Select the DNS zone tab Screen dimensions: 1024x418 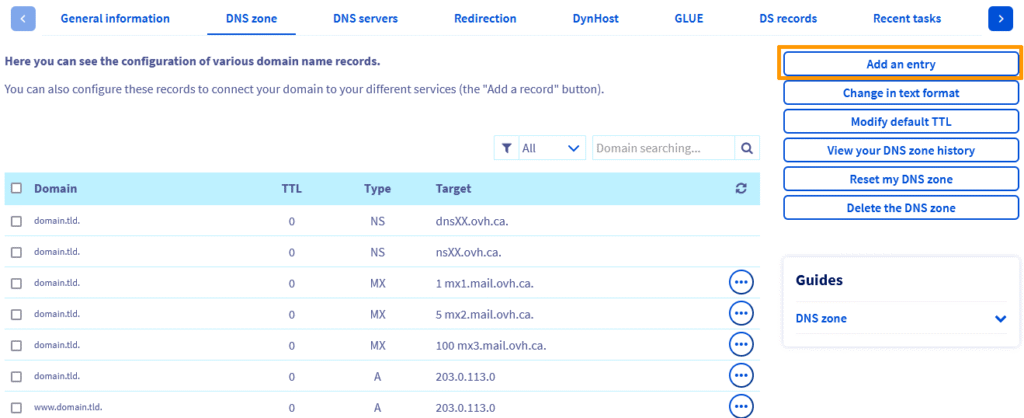pos(251,18)
